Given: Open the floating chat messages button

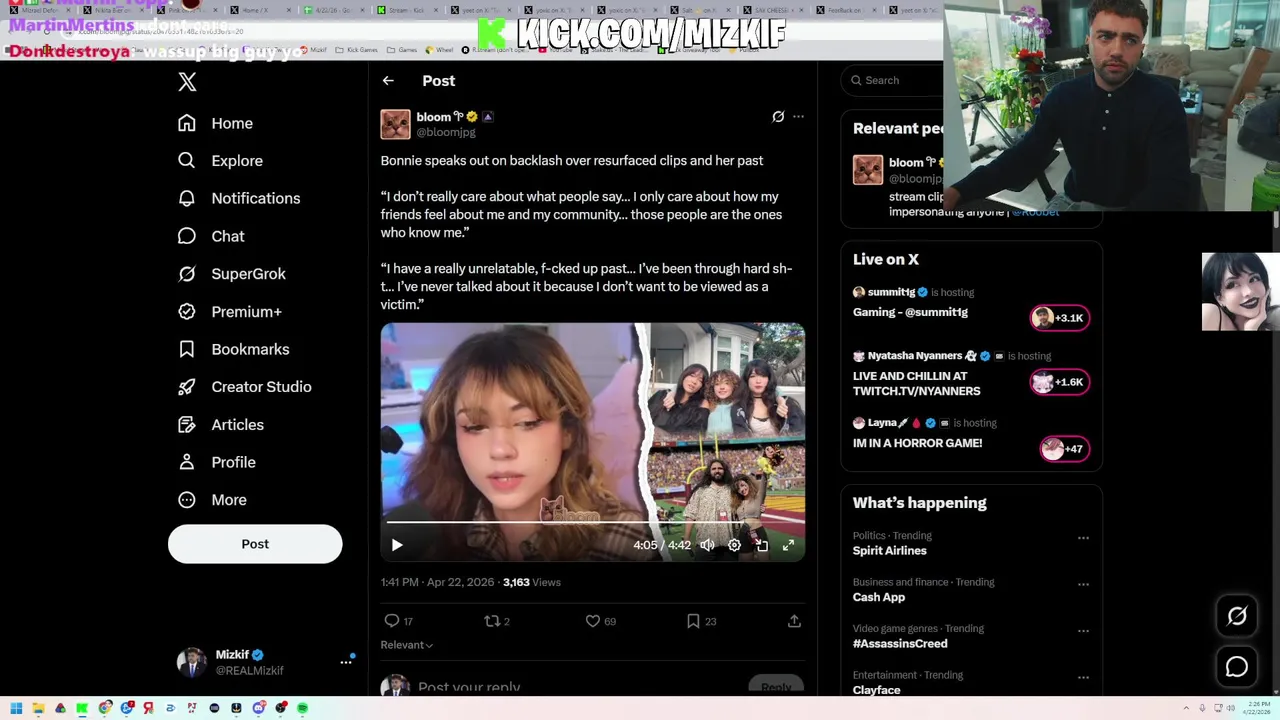Looking at the screenshot, I should [1237, 667].
